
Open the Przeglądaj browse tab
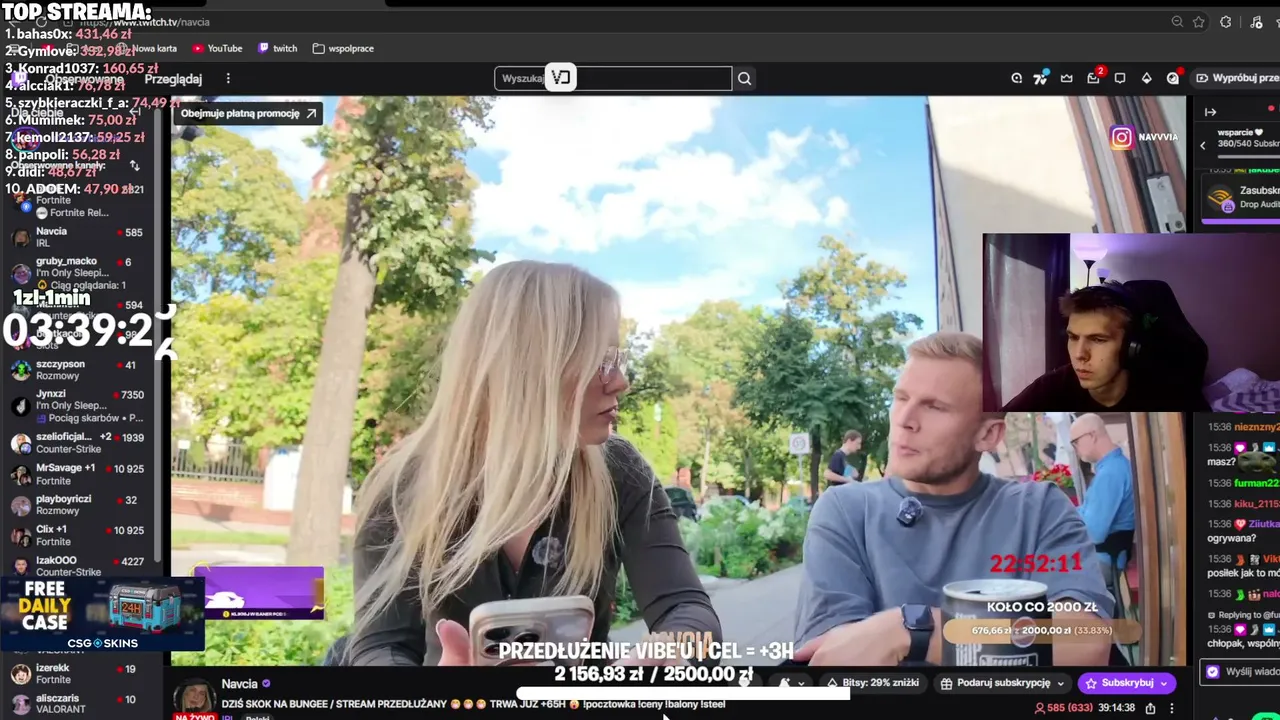click(x=173, y=79)
